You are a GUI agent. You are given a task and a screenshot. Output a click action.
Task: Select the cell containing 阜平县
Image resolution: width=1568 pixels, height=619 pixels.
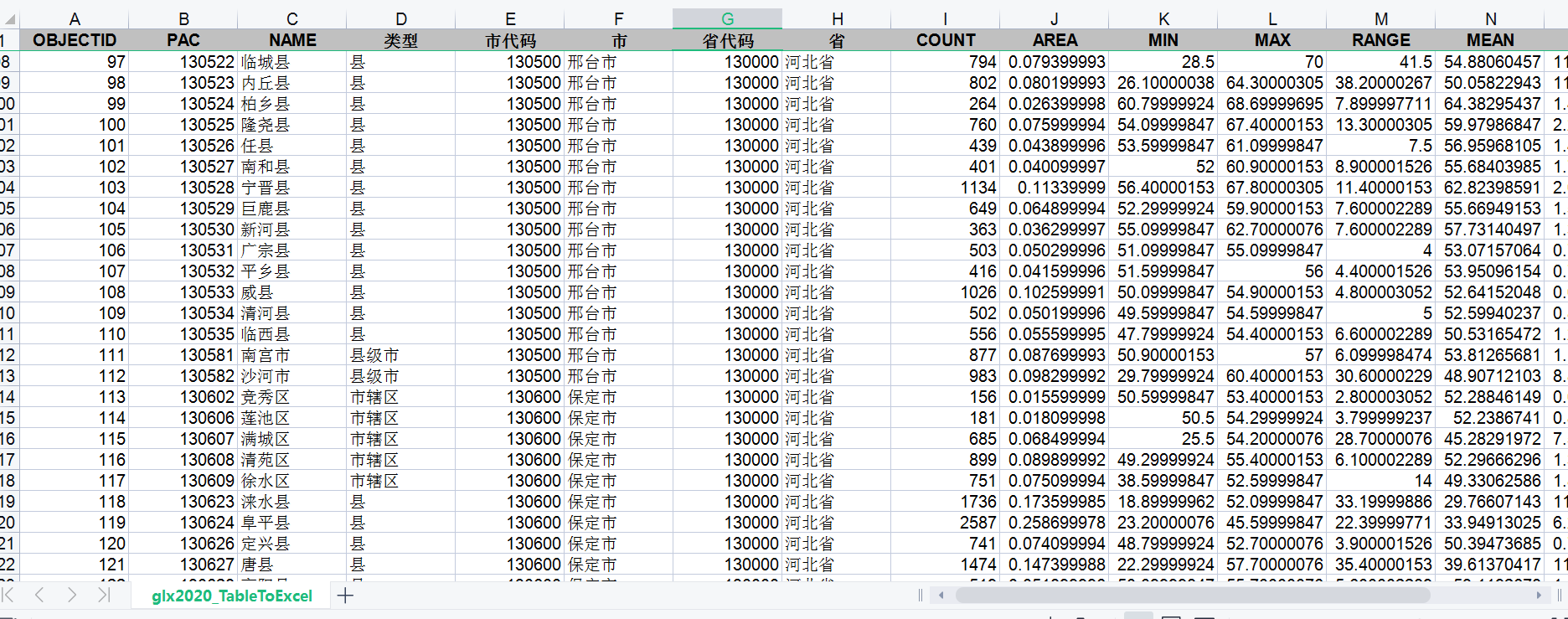pyautogui.click(x=292, y=523)
